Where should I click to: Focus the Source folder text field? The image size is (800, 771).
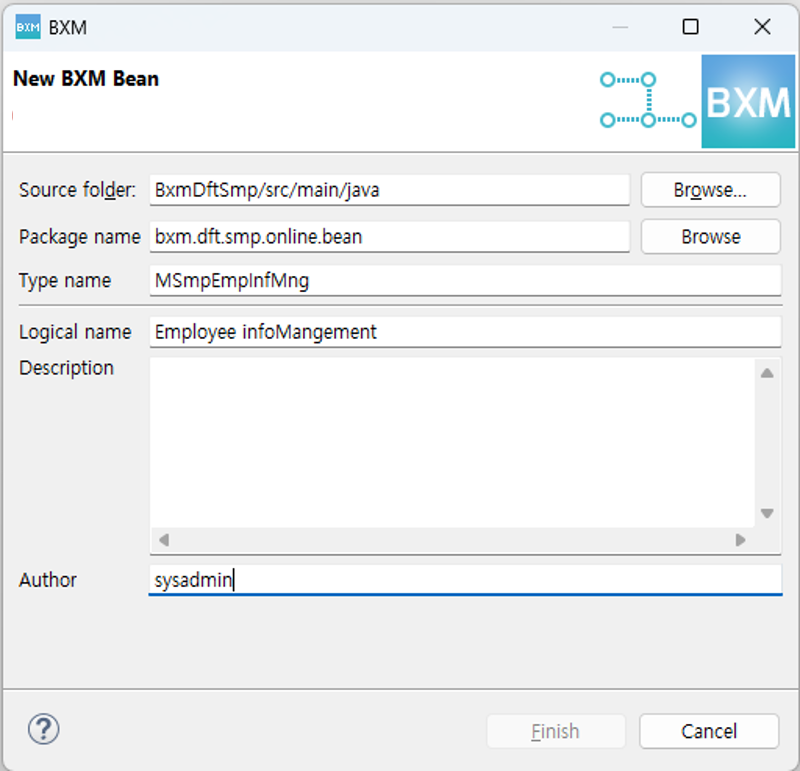(x=389, y=190)
